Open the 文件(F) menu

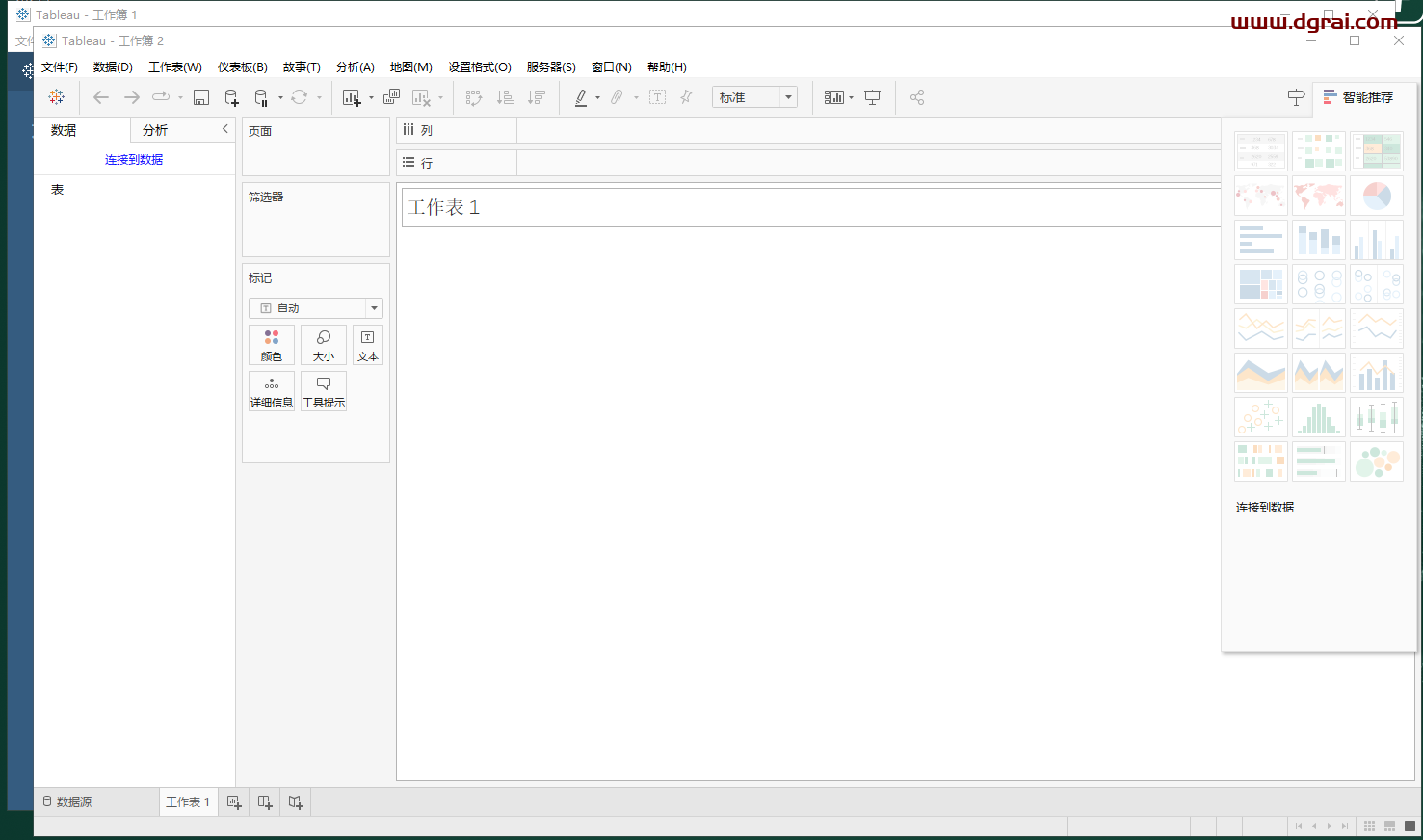coord(60,67)
